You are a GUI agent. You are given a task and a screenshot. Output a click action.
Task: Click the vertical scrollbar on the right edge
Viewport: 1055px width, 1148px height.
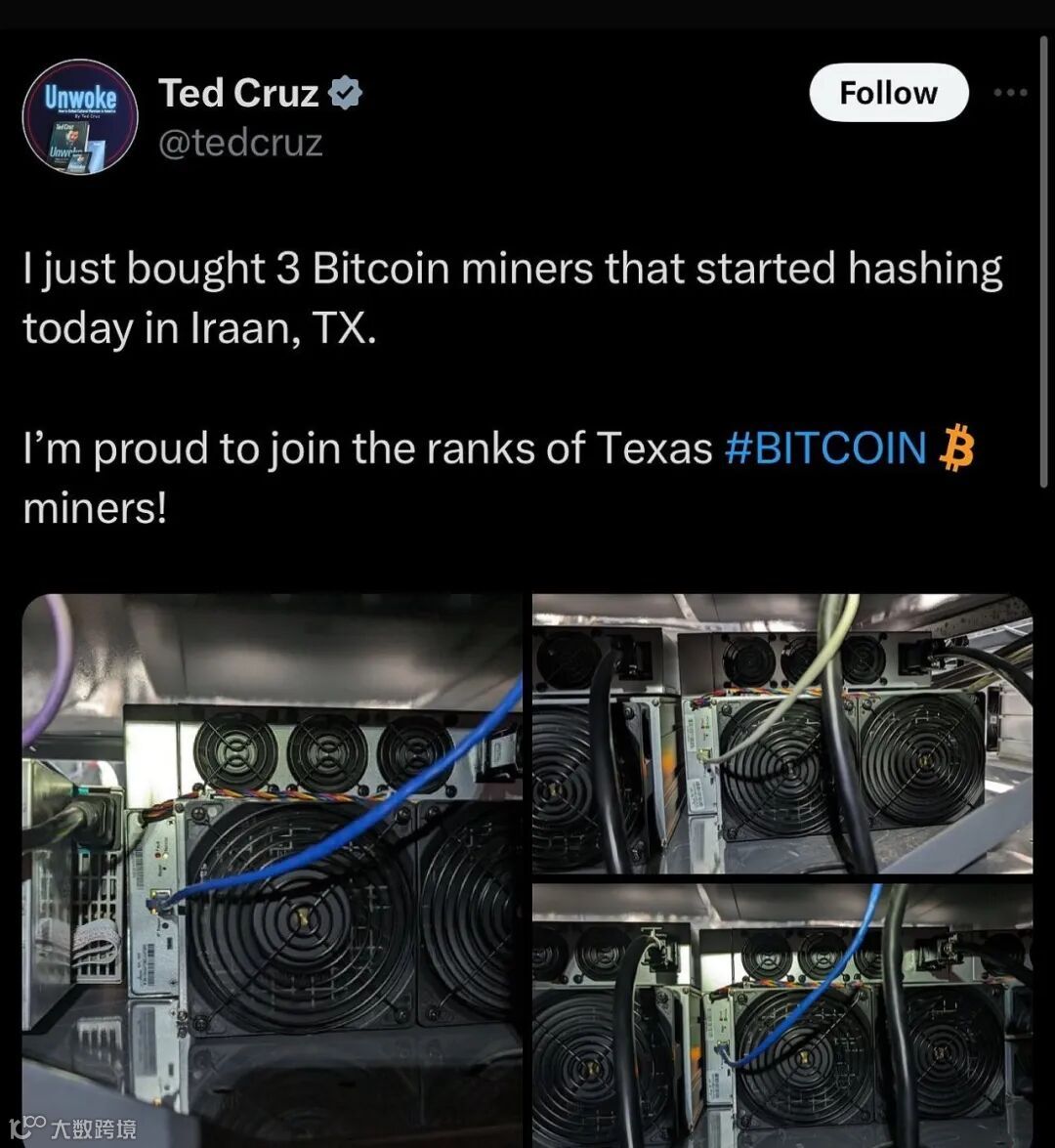tap(1043, 261)
